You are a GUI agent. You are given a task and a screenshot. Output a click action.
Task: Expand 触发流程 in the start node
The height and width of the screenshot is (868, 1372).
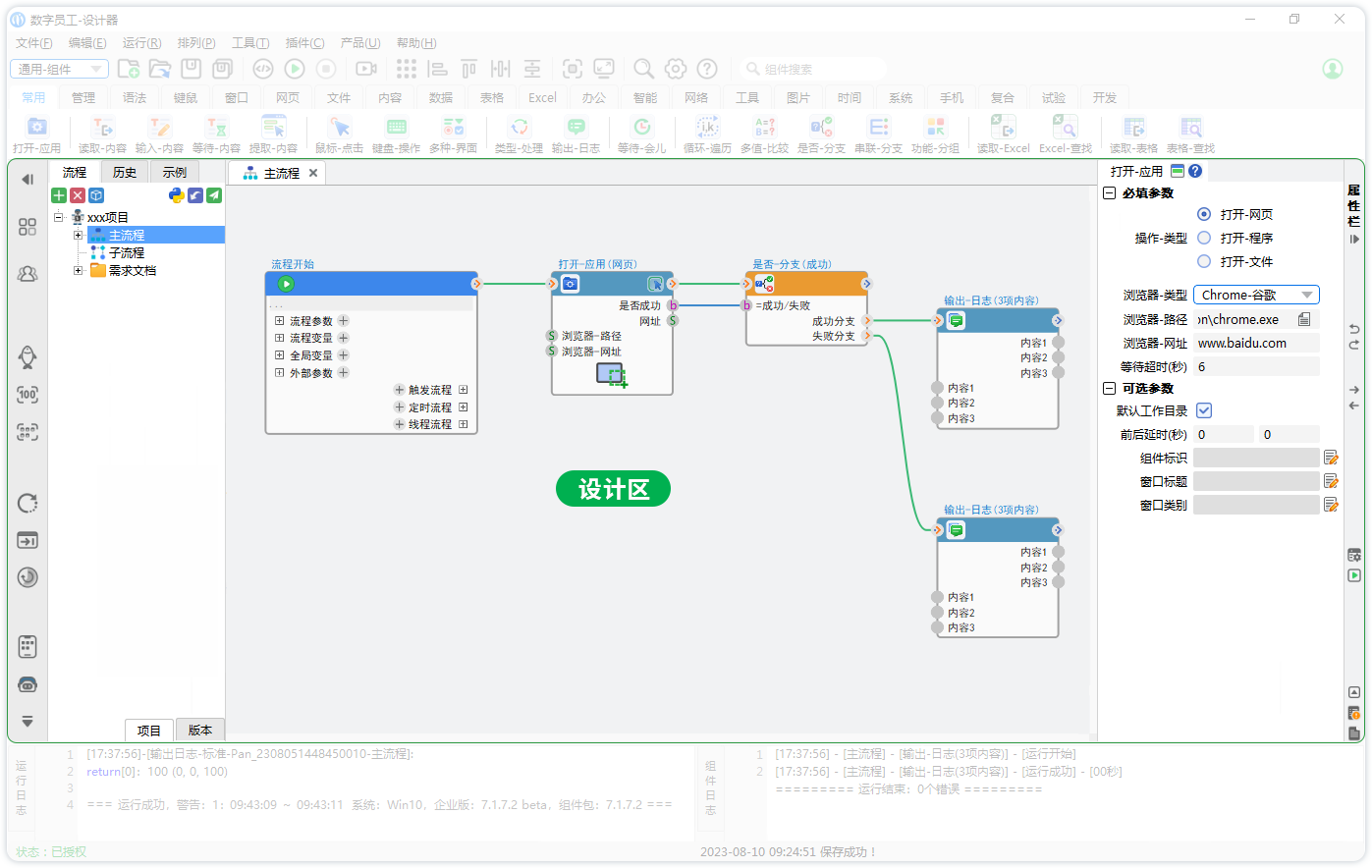[464, 390]
